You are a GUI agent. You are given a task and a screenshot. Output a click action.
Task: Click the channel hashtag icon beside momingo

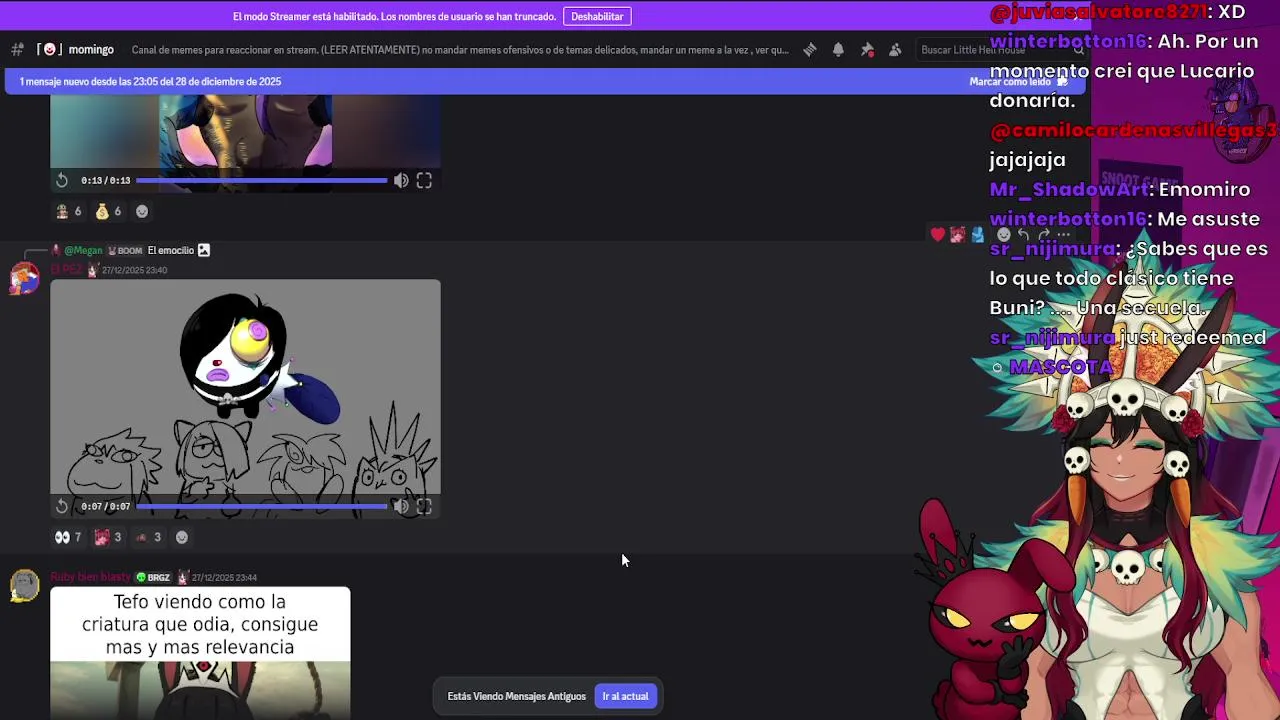[17, 49]
